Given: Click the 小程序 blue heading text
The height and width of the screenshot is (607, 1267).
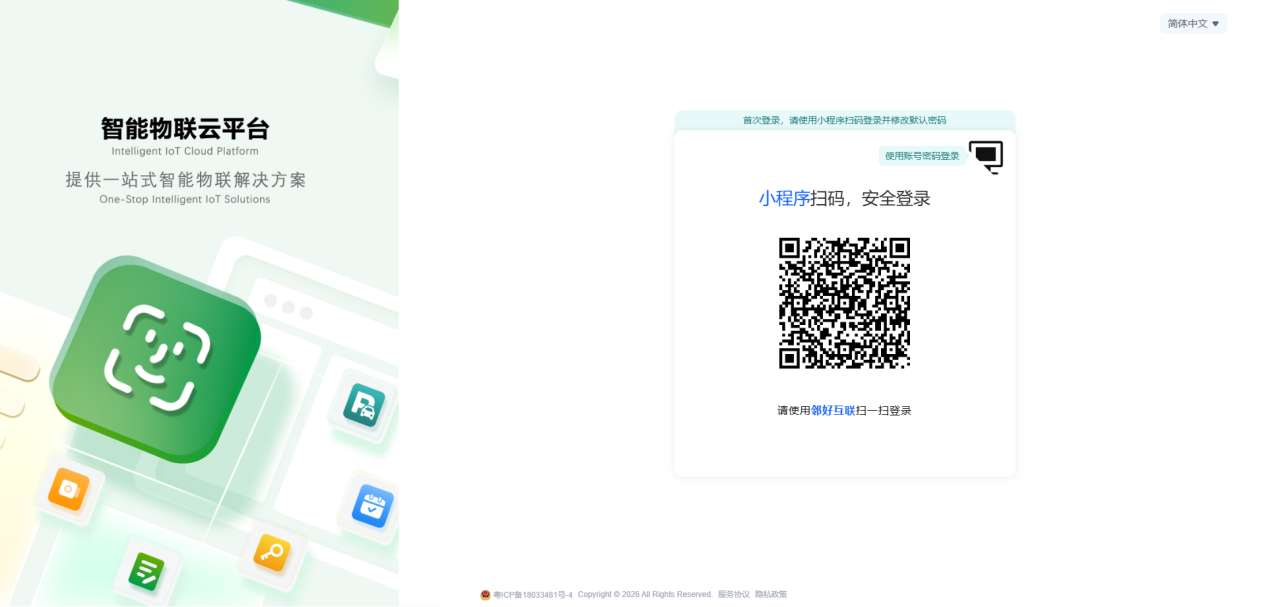Looking at the screenshot, I should pyautogui.click(x=784, y=199).
